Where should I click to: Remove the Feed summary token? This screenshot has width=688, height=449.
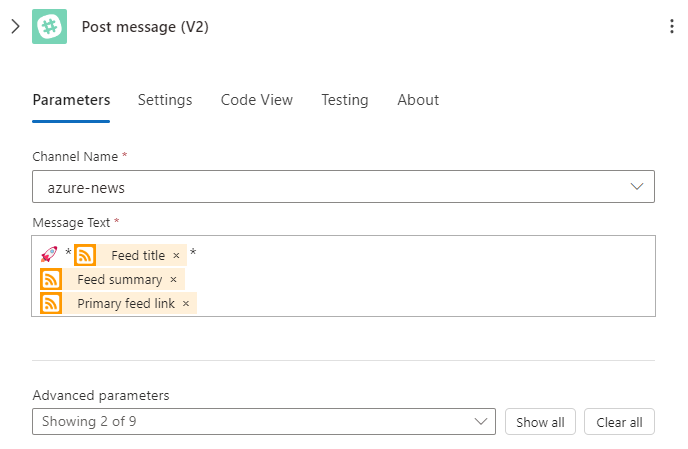[173, 280]
